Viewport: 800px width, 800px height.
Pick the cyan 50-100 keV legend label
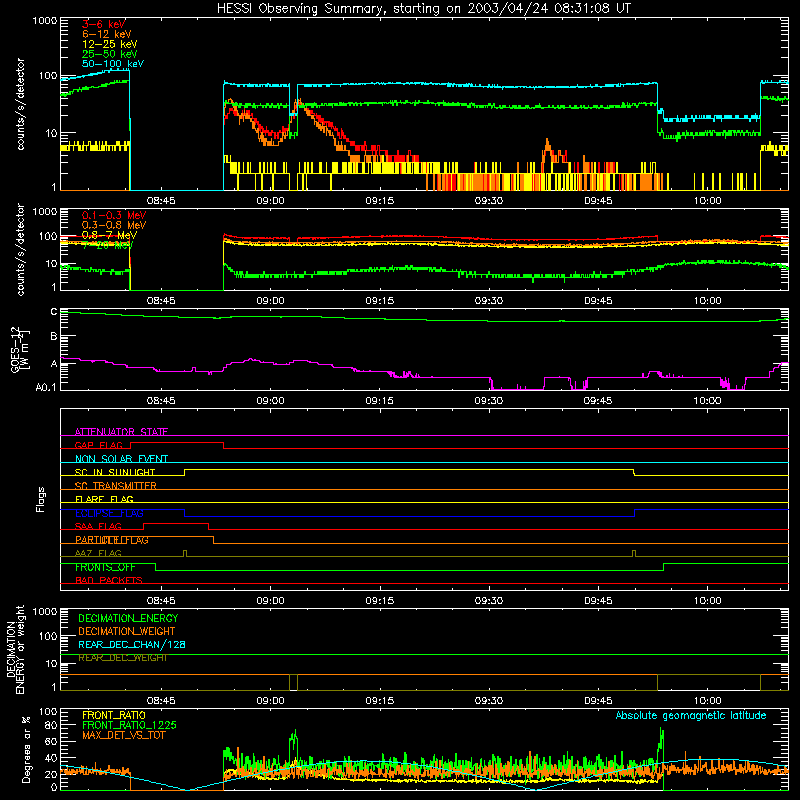click(112, 64)
